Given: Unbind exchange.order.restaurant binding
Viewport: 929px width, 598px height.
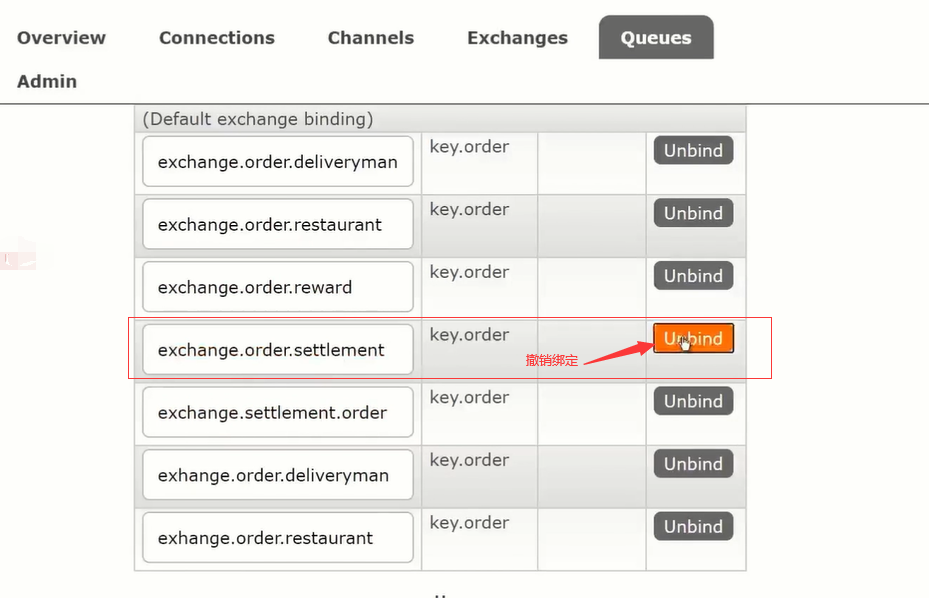Looking at the screenshot, I should (x=693, y=213).
